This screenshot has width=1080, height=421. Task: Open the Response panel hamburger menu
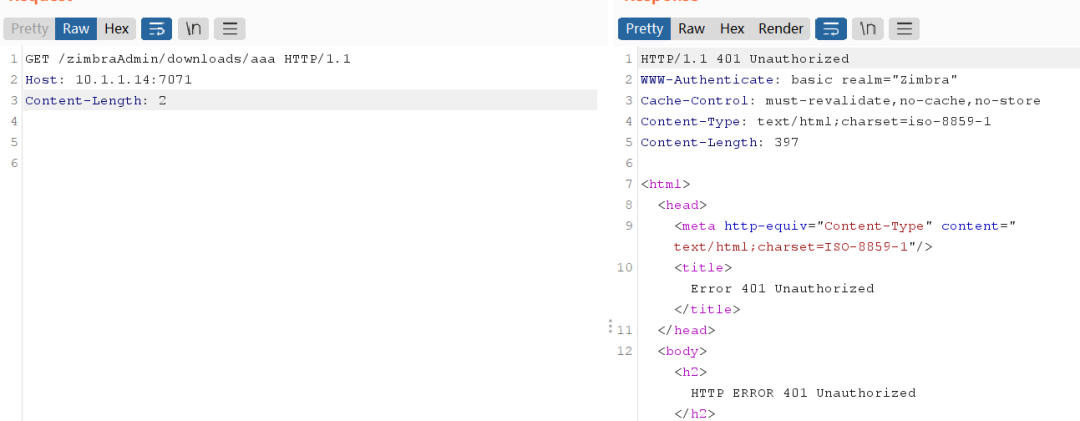[904, 29]
